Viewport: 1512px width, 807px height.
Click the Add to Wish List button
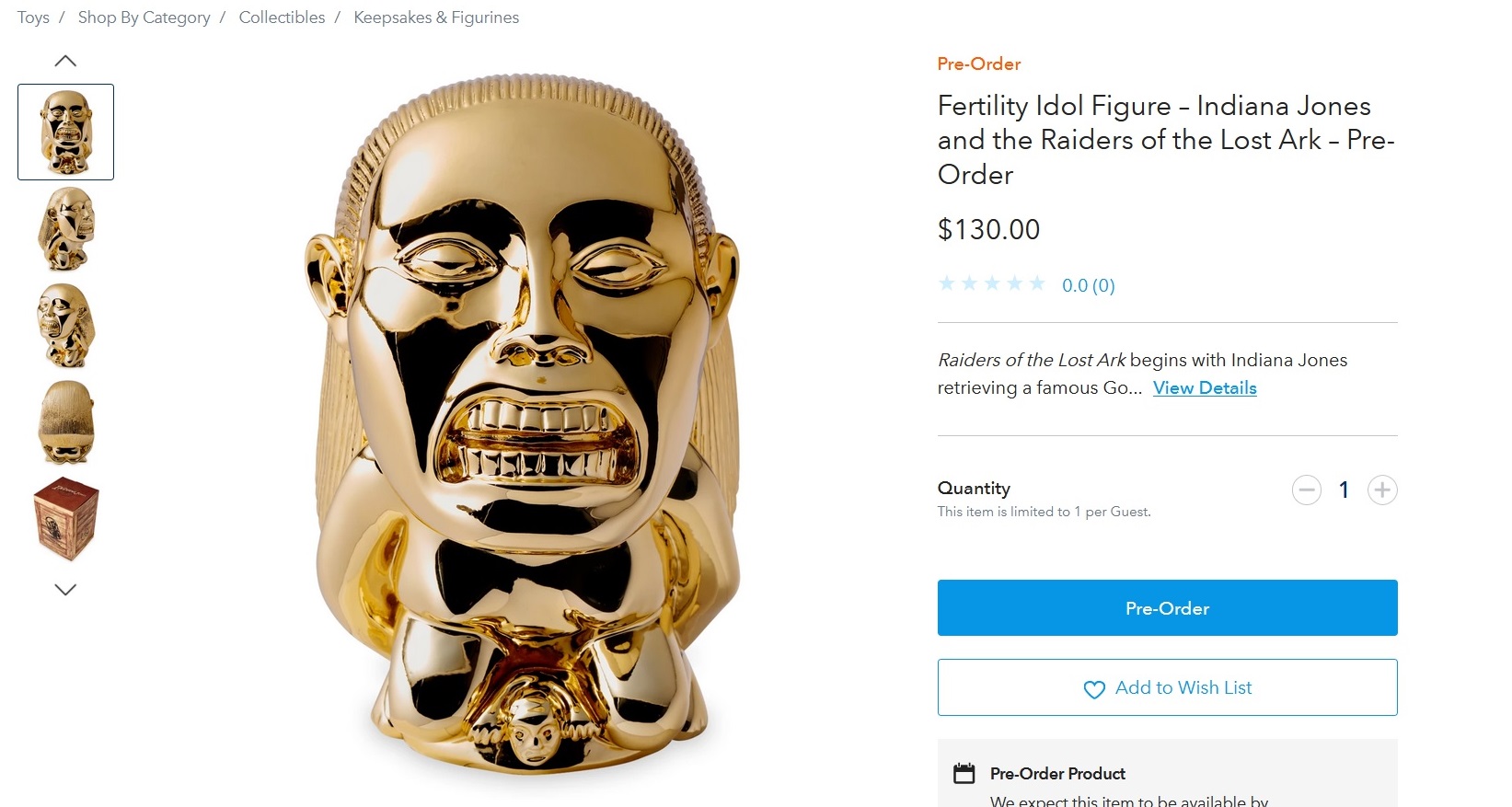pyautogui.click(x=1167, y=687)
